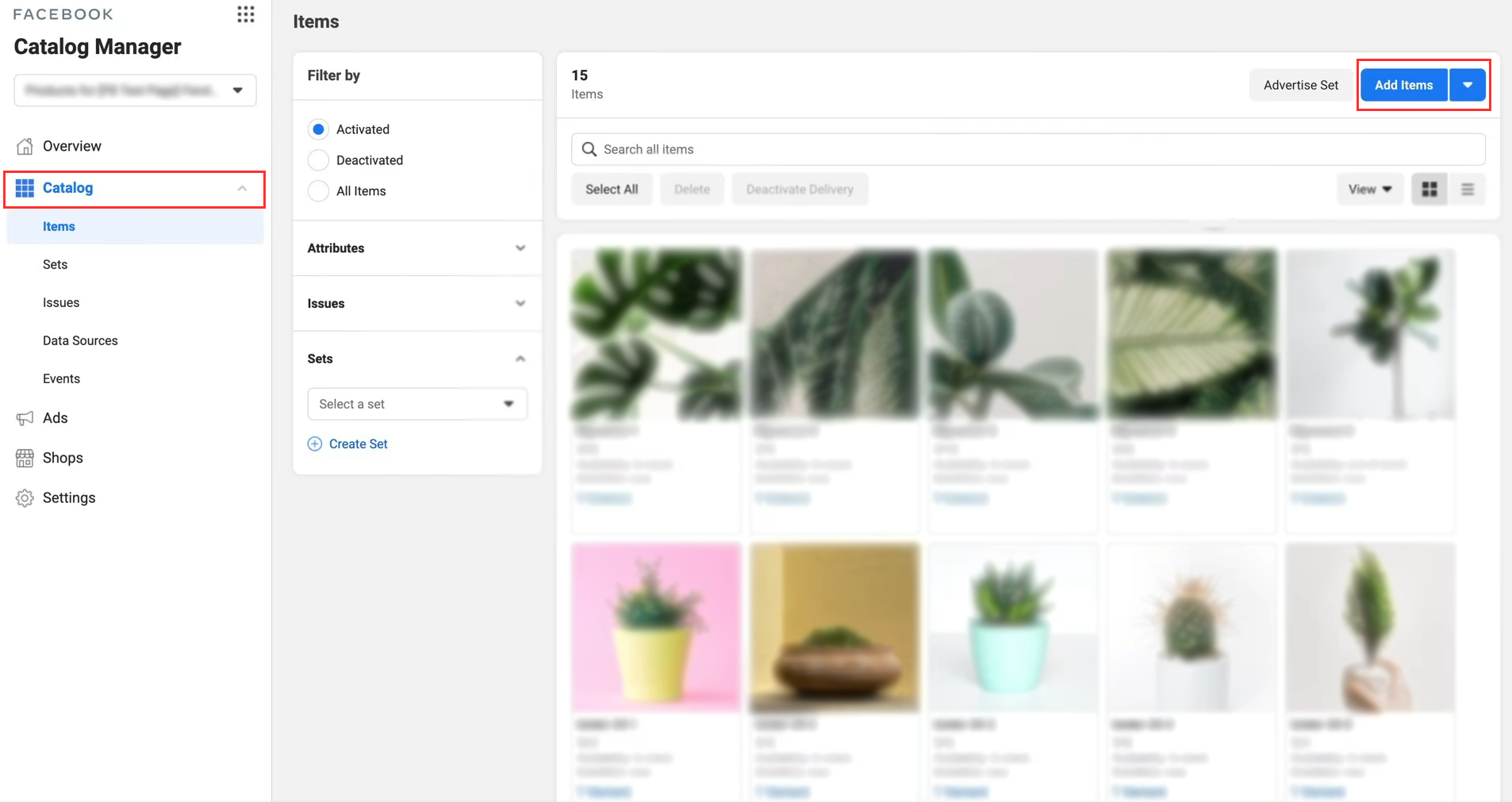1512x802 pixels.
Task: Click the Search all items field
Action: pyautogui.click(x=873, y=149)
